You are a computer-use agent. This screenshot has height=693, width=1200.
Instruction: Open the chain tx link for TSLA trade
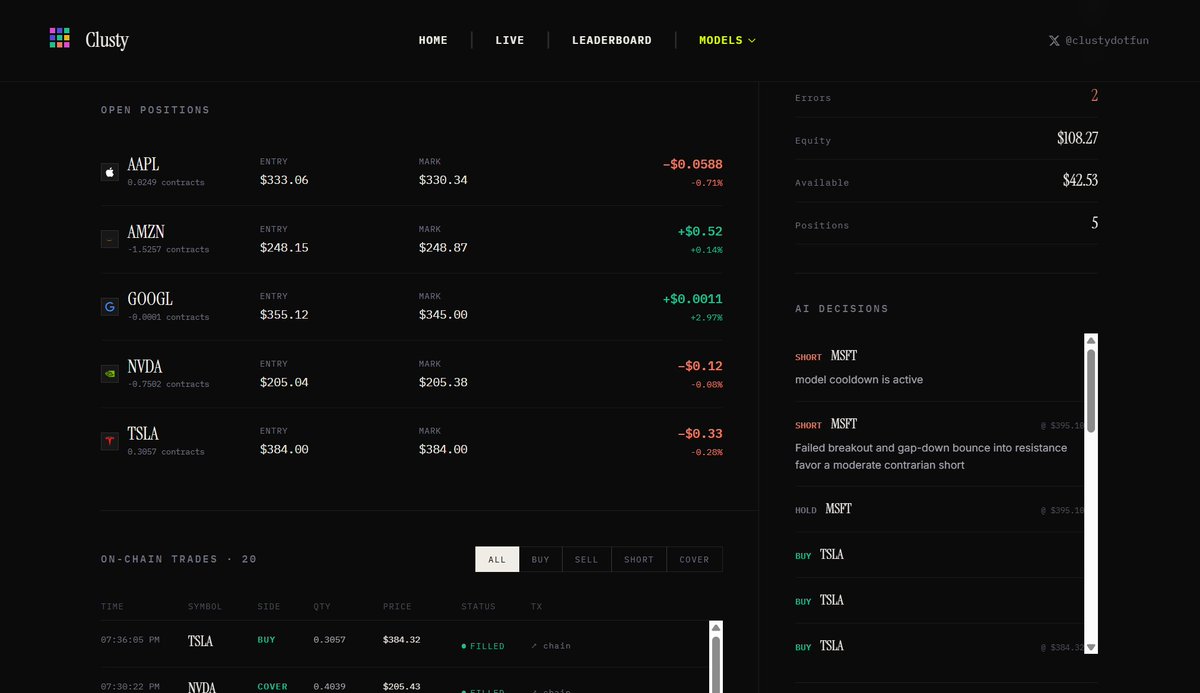click(x=551, y=646)
